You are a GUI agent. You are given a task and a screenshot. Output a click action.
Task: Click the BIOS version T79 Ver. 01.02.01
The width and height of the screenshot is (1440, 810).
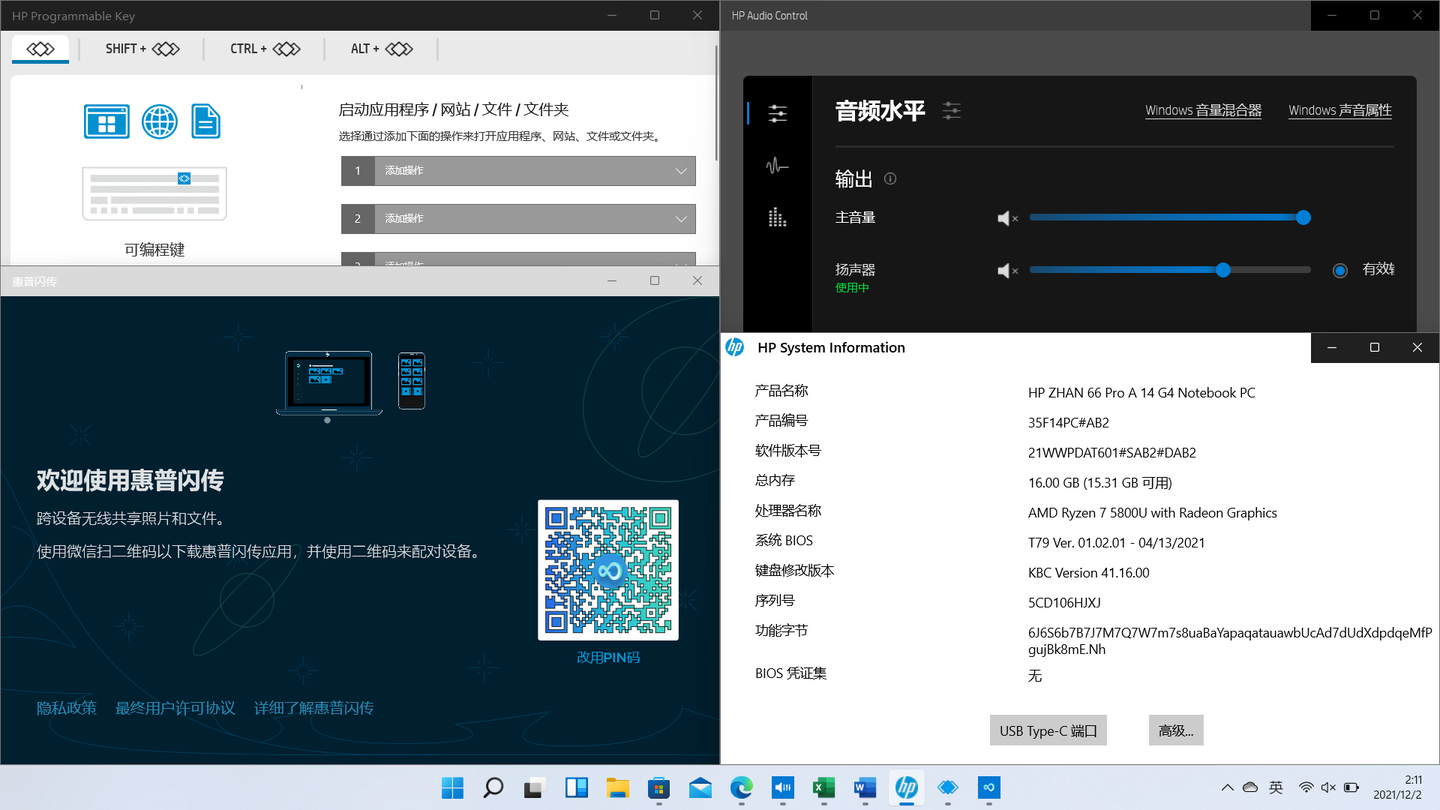[1117, 543]
